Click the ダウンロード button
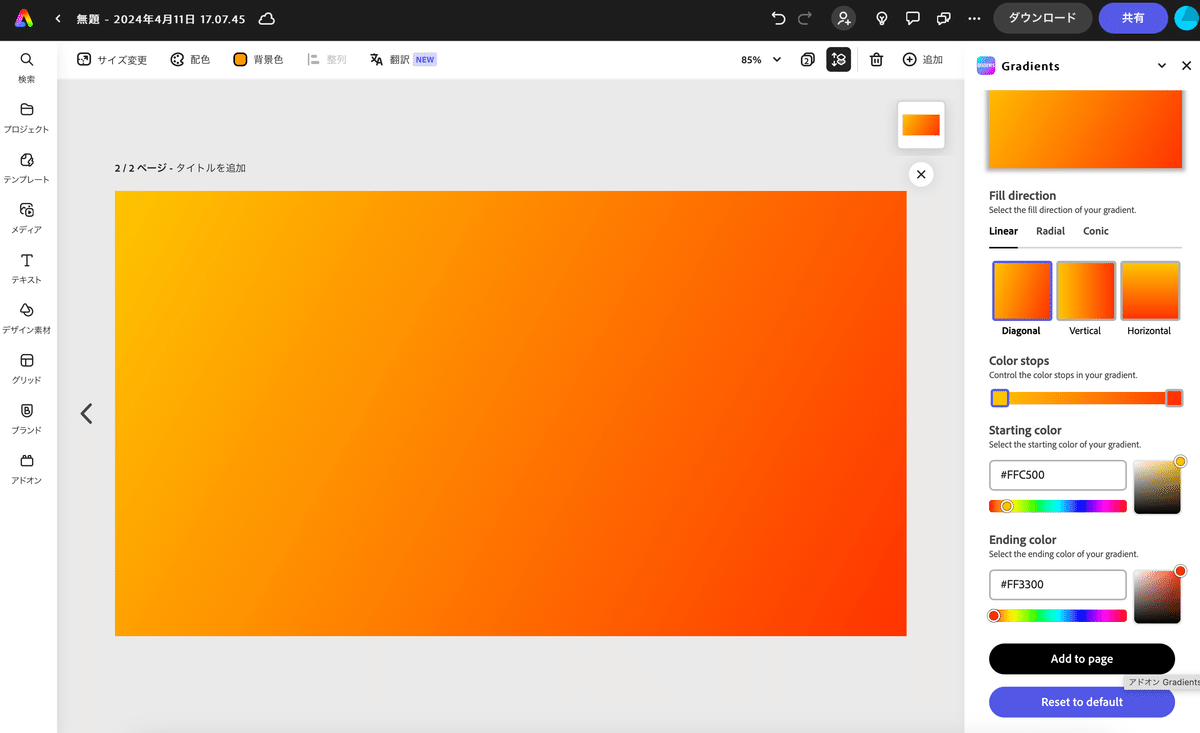Screen dimensions: 1200x733 [x=1042, y=18]
